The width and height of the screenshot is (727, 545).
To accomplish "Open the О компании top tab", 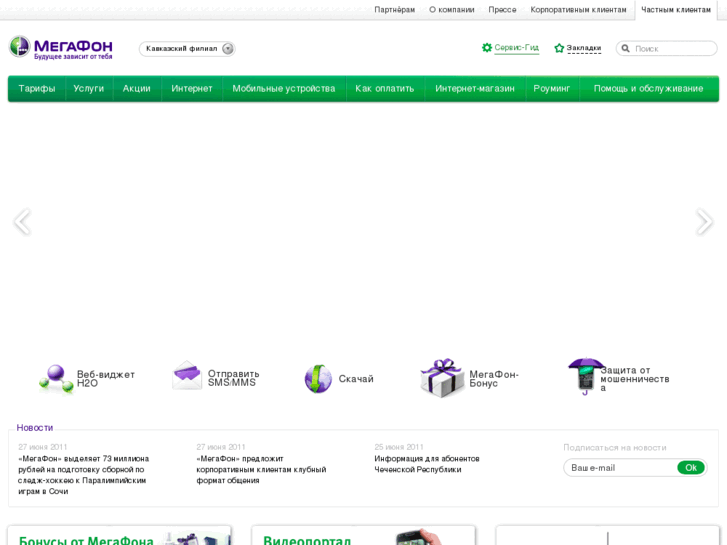I will (452, 10).
